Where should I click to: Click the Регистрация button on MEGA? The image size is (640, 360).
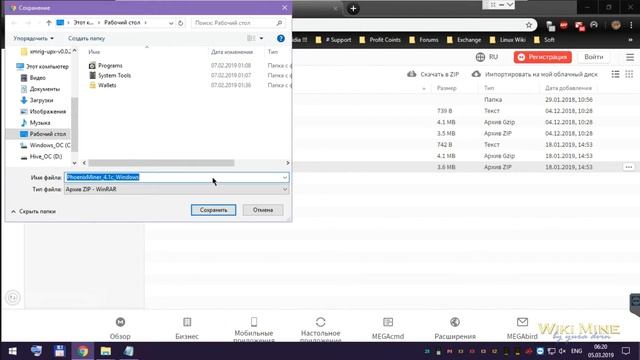pos(542,57)
